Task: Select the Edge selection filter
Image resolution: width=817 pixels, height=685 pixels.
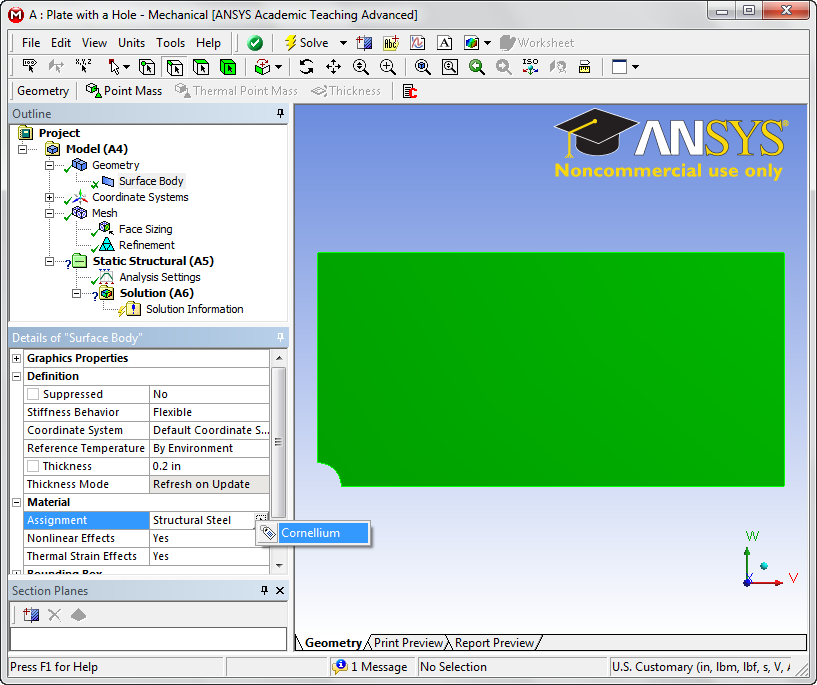Action: point(175,67)
